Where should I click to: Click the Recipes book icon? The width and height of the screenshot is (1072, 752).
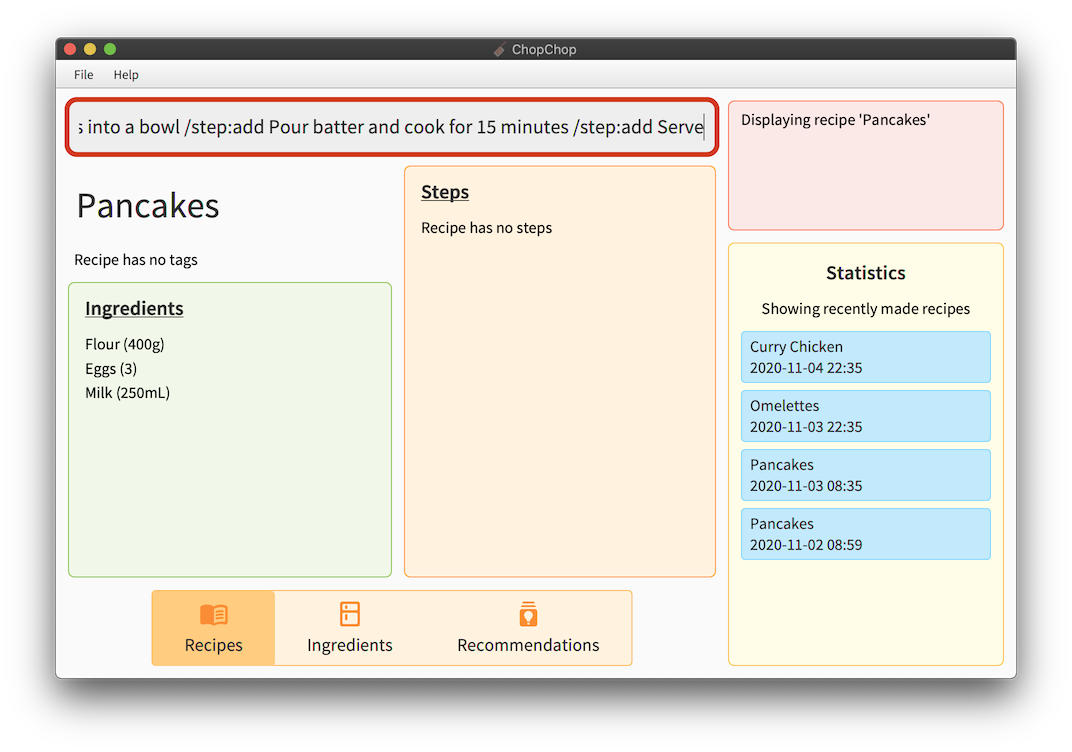click(213, 615)
